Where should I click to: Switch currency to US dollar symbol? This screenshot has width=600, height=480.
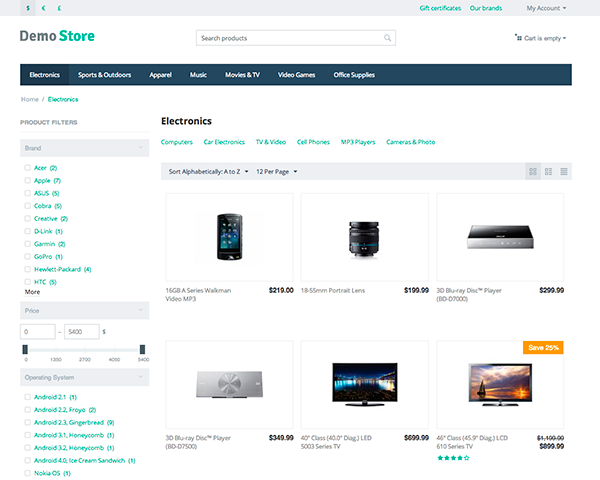(x=28, y=8)
